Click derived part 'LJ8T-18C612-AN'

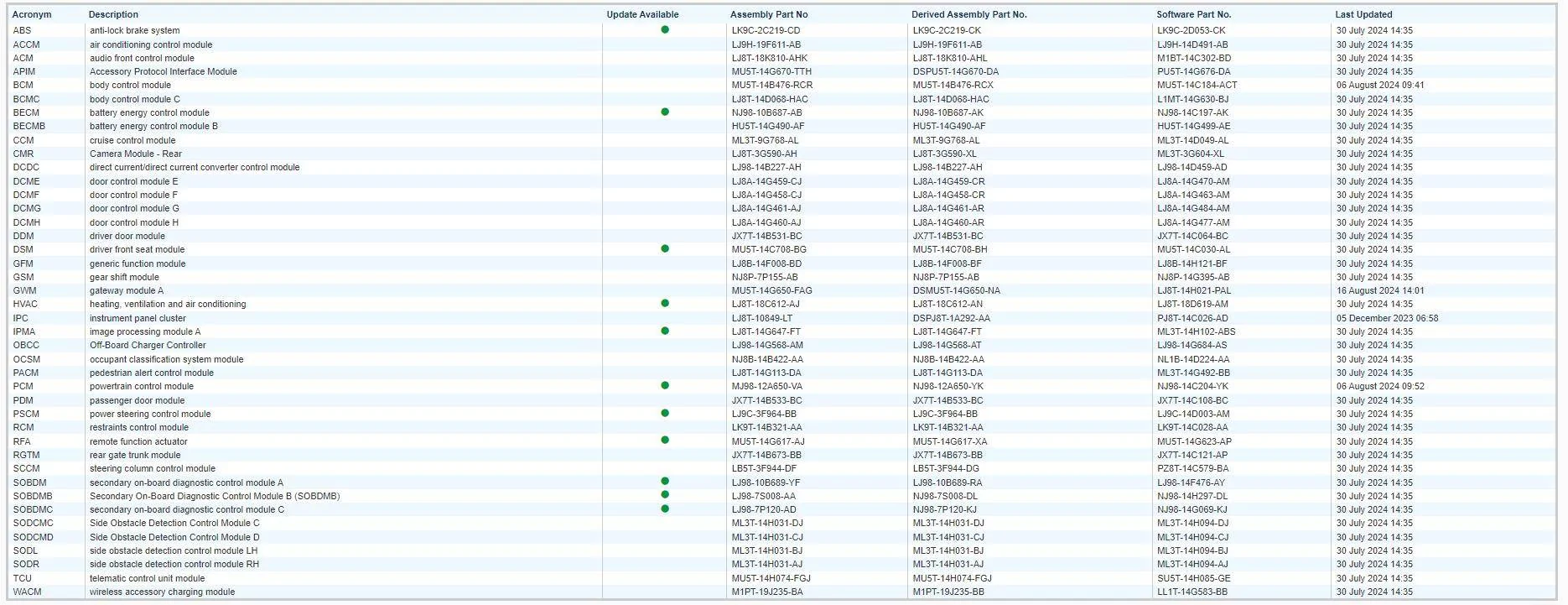[948, 304]
